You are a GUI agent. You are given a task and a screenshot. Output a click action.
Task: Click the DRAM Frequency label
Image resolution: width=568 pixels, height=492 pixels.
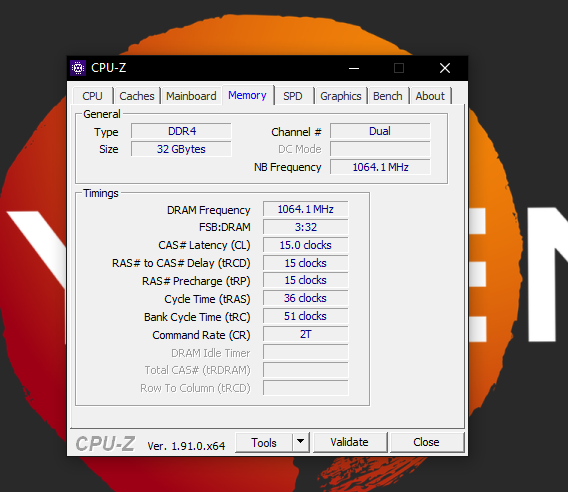coord(209,210)
